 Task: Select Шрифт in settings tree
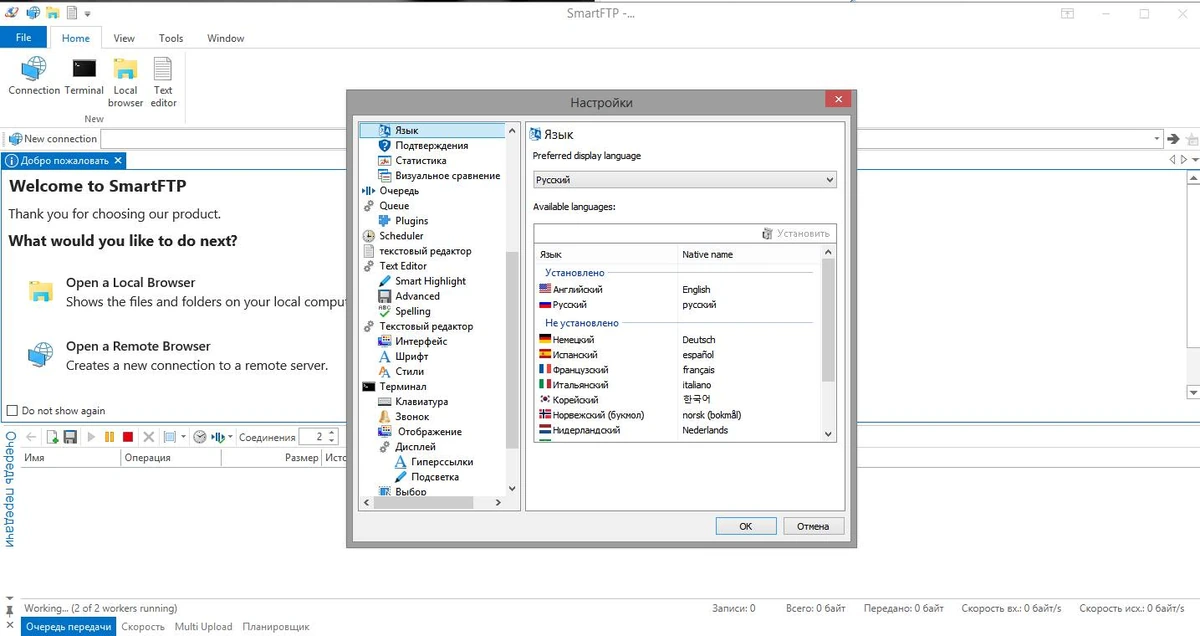pyautogui.click(x=411, y=356)
